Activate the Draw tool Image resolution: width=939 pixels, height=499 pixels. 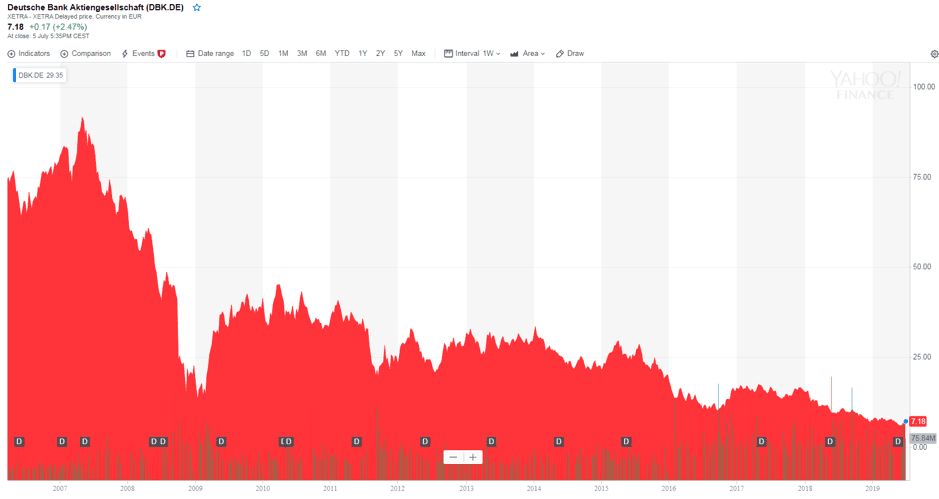point(570,53)
